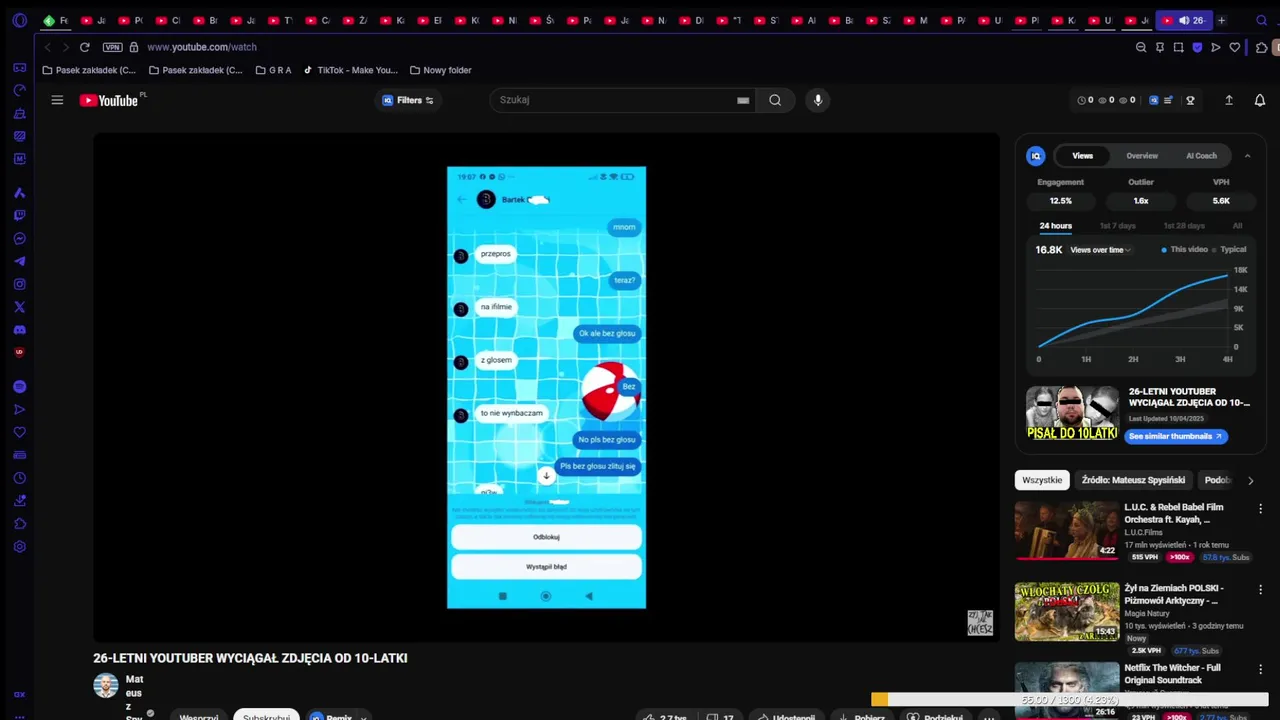This screenshot has width=1280, height=720.
Task: Open the on-screen keyboard in search box
Action: coord(743,100)
